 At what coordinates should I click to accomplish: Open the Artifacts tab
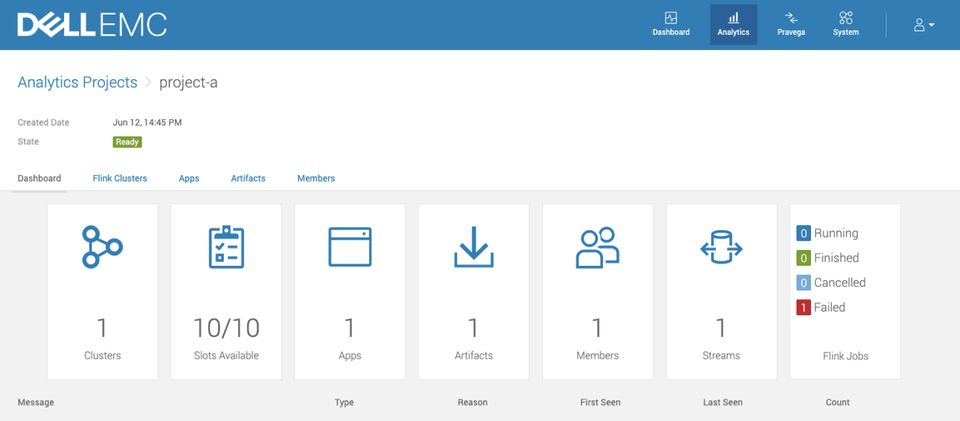(x=248, y=178)
